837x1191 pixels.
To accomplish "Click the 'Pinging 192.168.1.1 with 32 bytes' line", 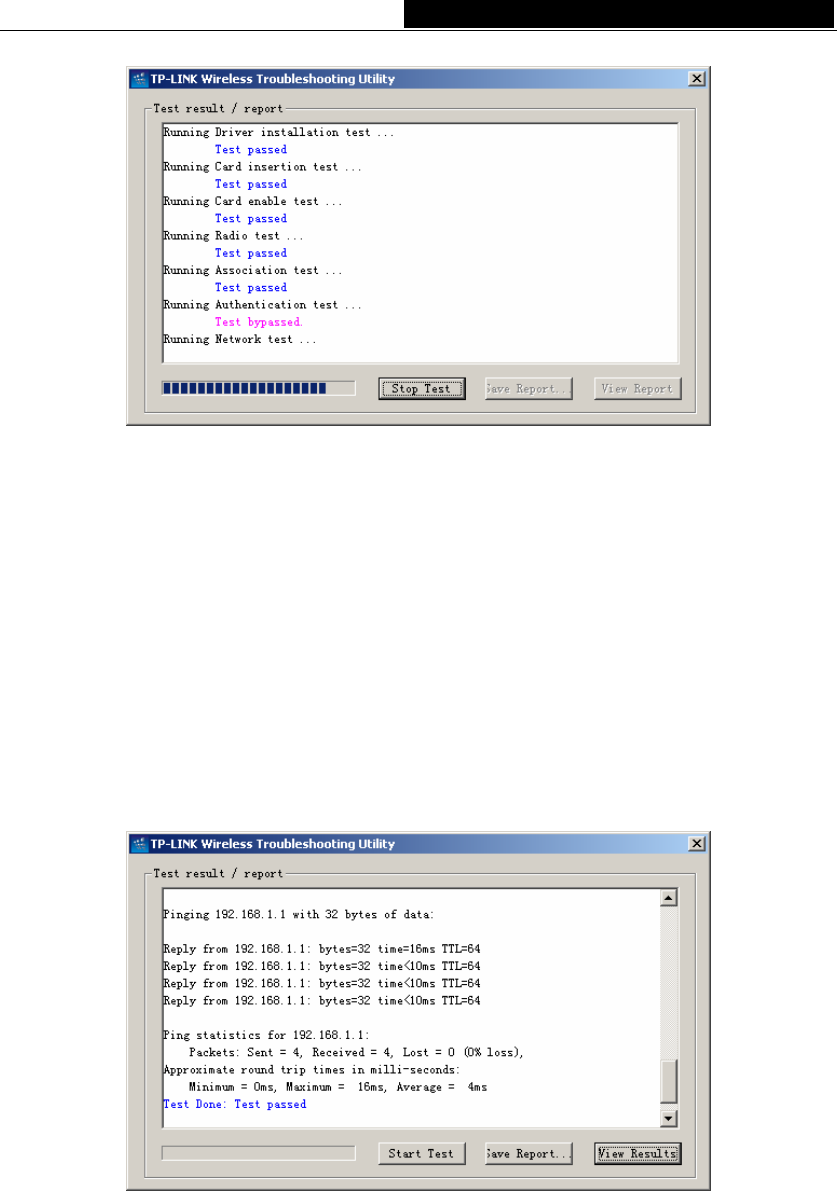I will coord(298,915).
